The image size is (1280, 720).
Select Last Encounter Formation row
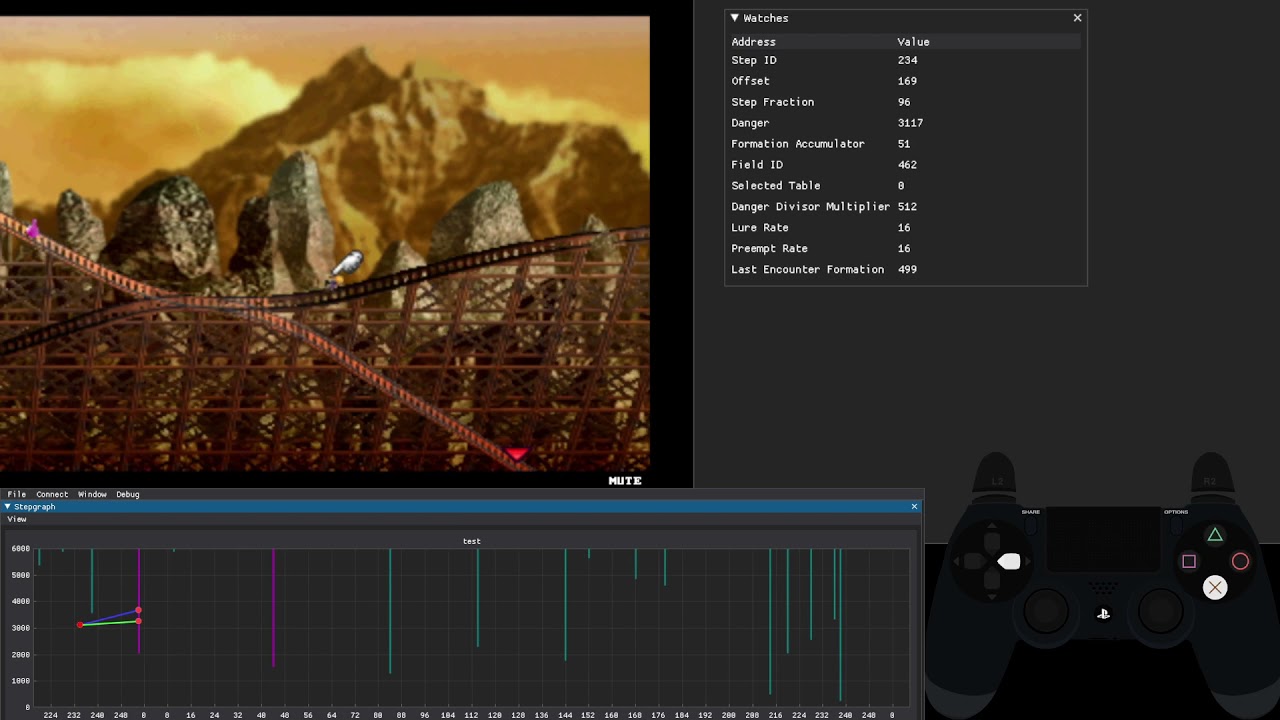tap(905, 270)
